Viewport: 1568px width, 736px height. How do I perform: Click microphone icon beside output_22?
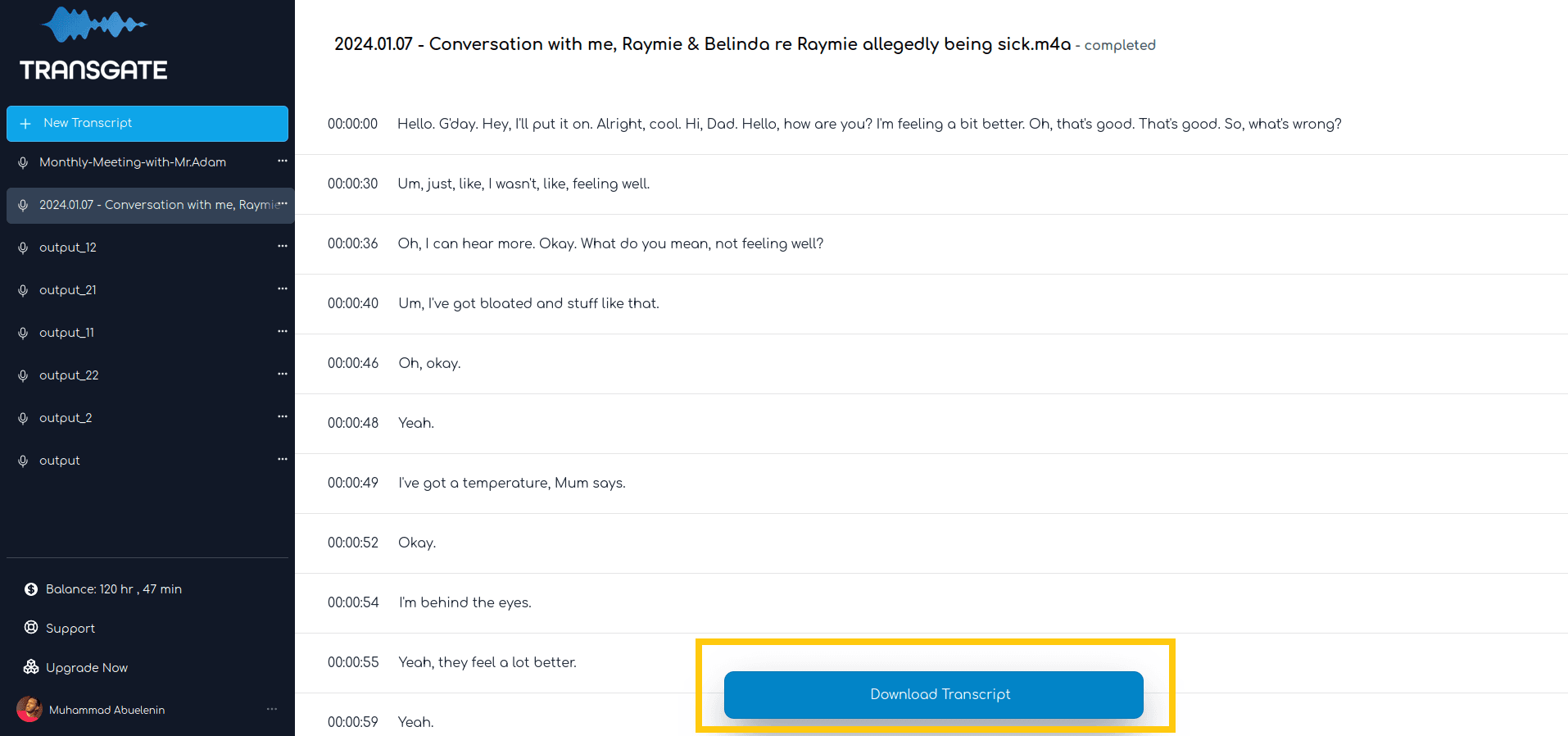coord(23,375)
